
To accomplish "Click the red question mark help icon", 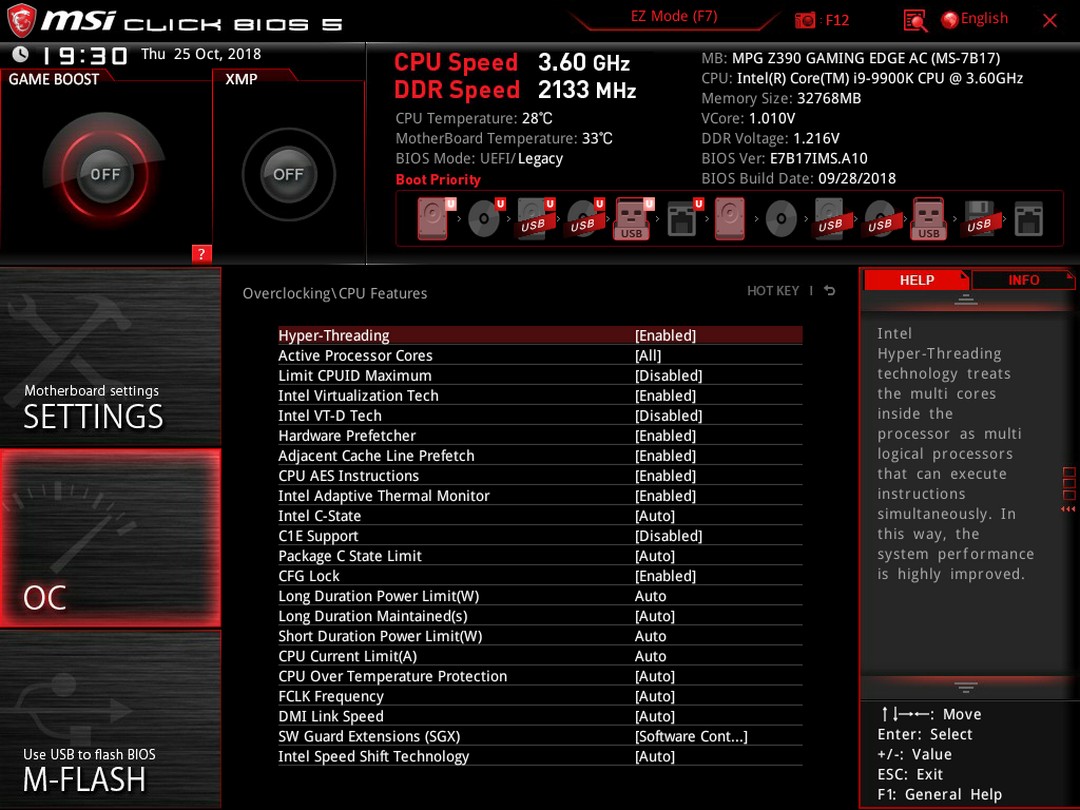I will pyautogui.click(x=201, y=253).
